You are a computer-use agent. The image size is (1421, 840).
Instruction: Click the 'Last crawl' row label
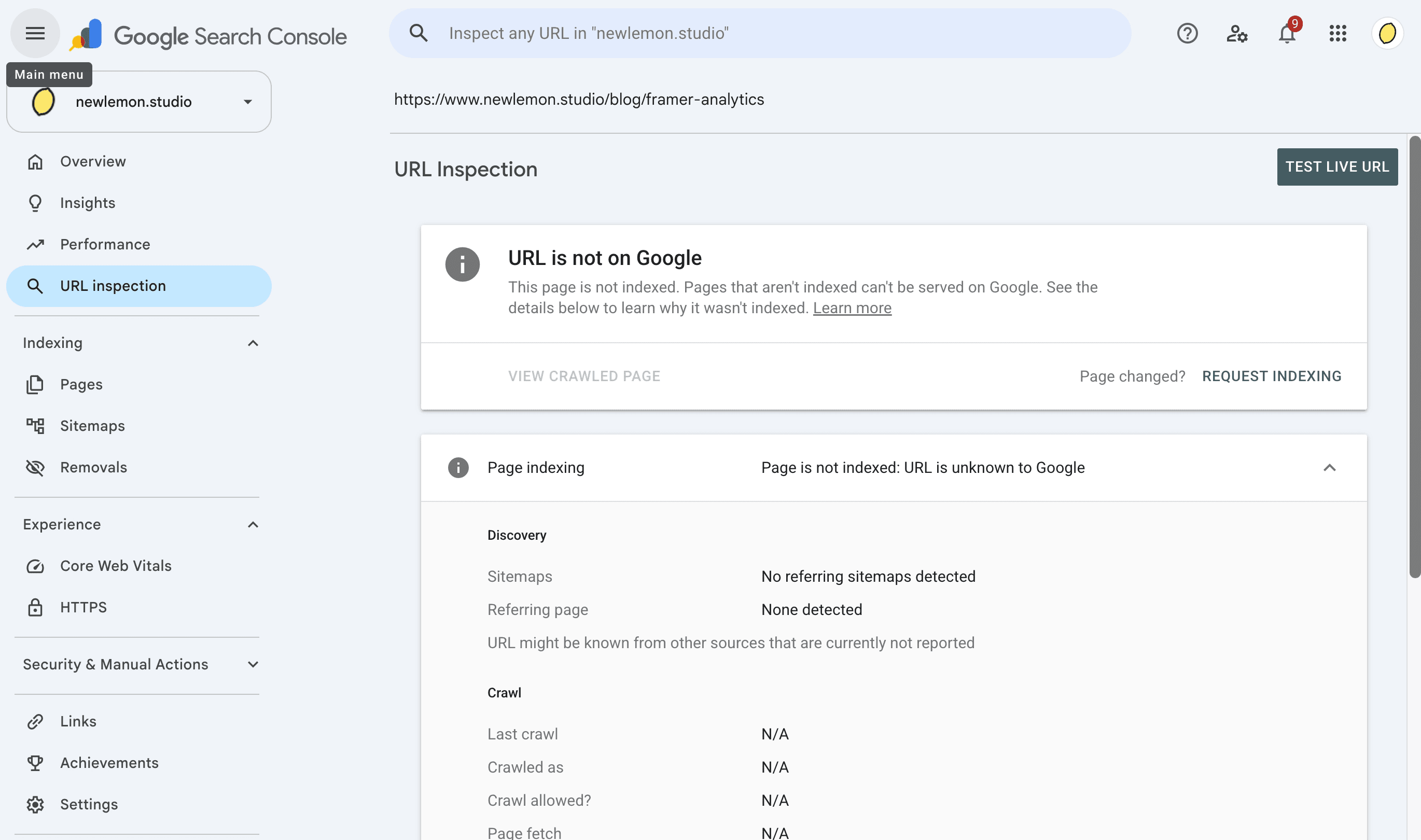coord(523,734)
